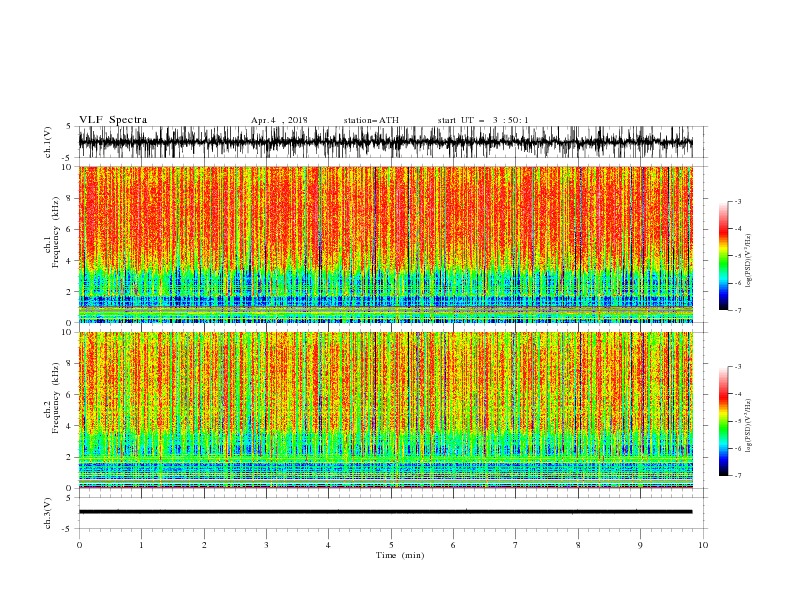Click the ch.1 log(PSD) colorbar title

point(749,261)
